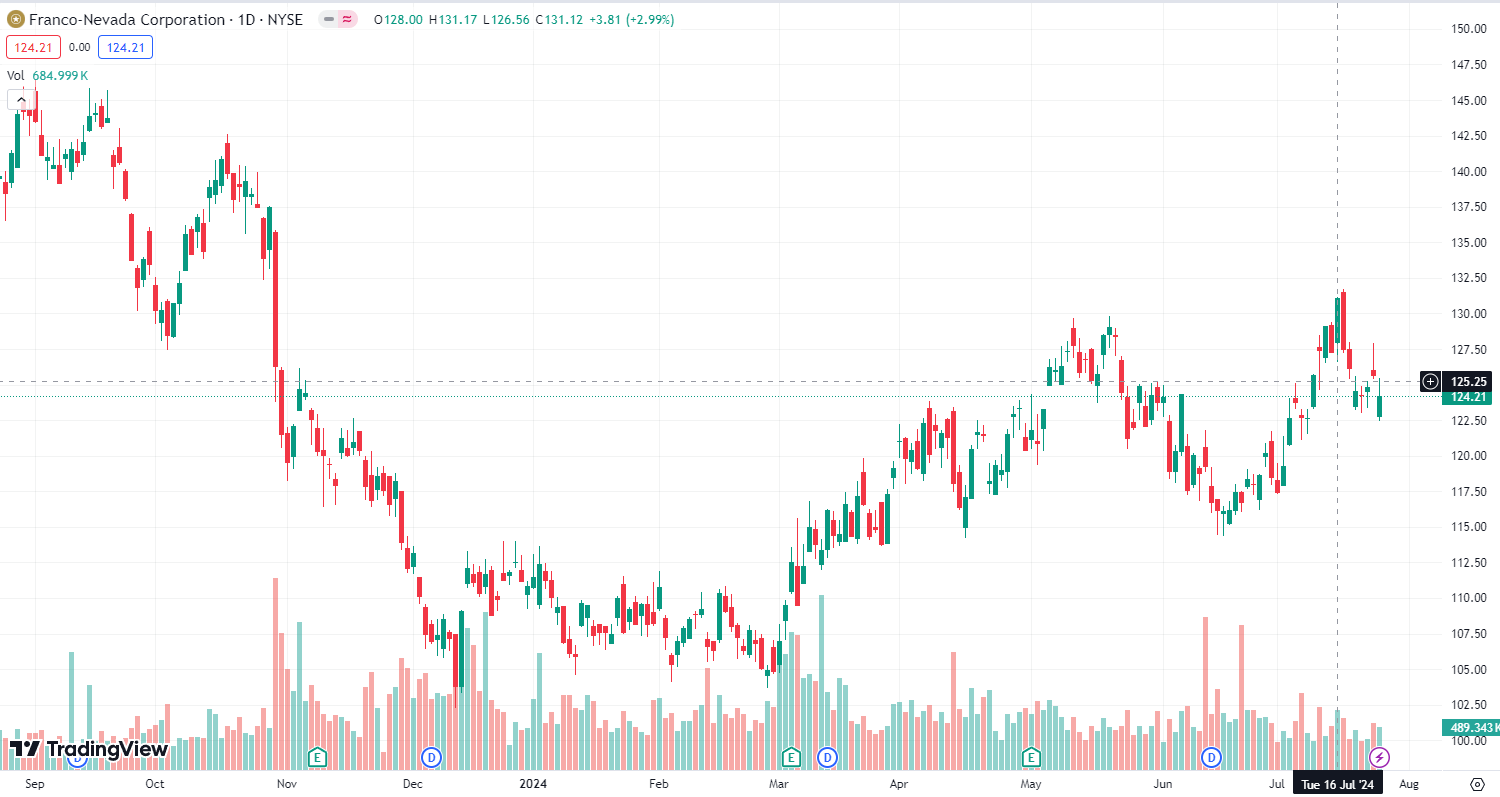
Task: Click the 140.00 price axis label
Action: [x=1468, y=171]
